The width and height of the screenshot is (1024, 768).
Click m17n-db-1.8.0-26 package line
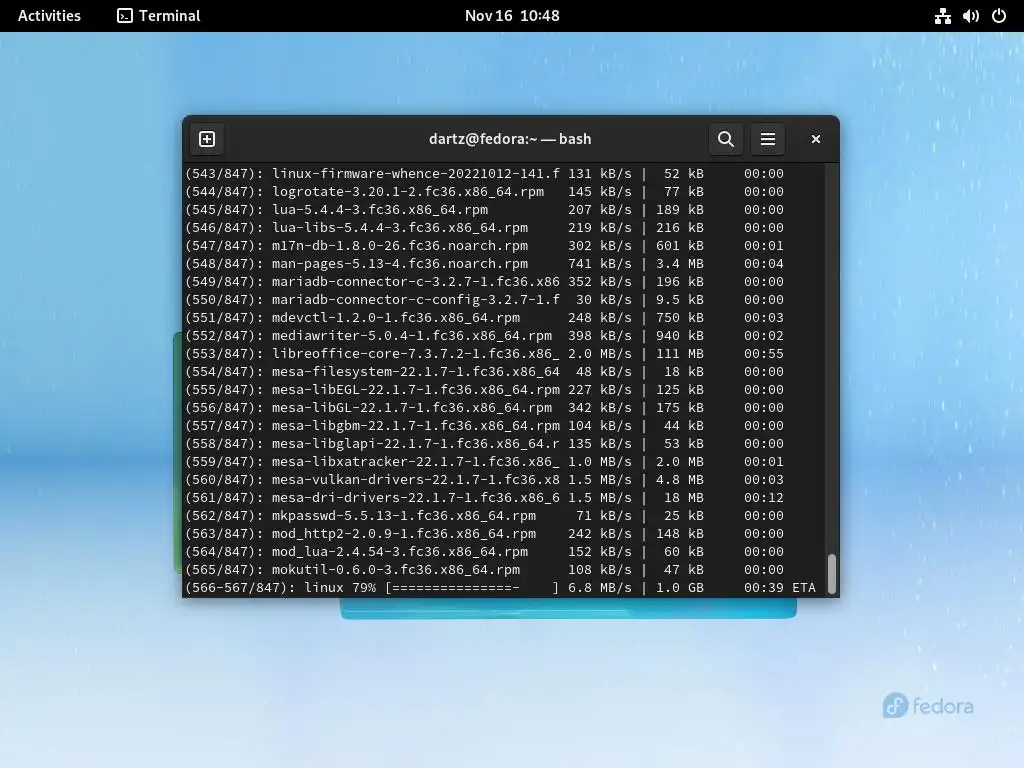(x=484, y=246)
